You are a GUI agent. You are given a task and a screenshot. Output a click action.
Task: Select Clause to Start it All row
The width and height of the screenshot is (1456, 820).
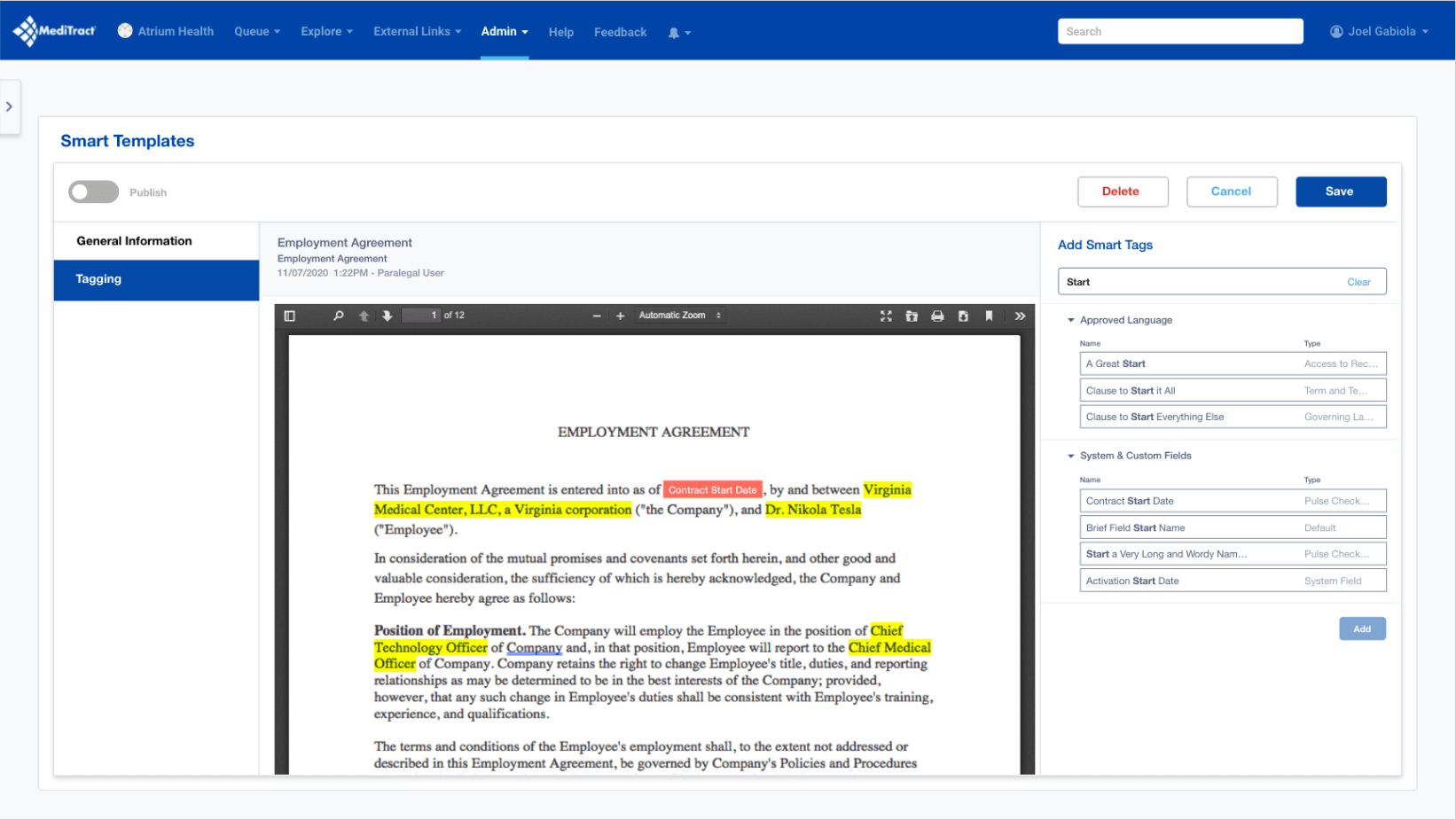(1233, 390)
